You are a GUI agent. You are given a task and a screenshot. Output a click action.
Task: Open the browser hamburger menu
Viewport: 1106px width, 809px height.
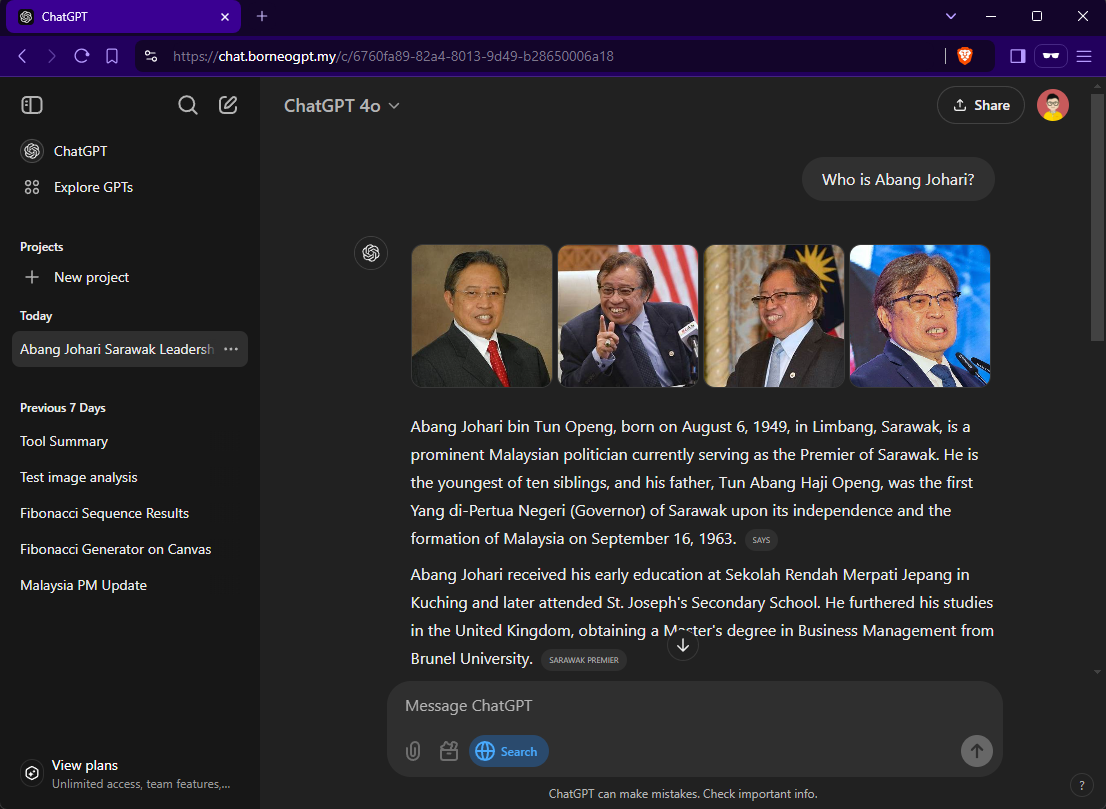point(1084,57)
